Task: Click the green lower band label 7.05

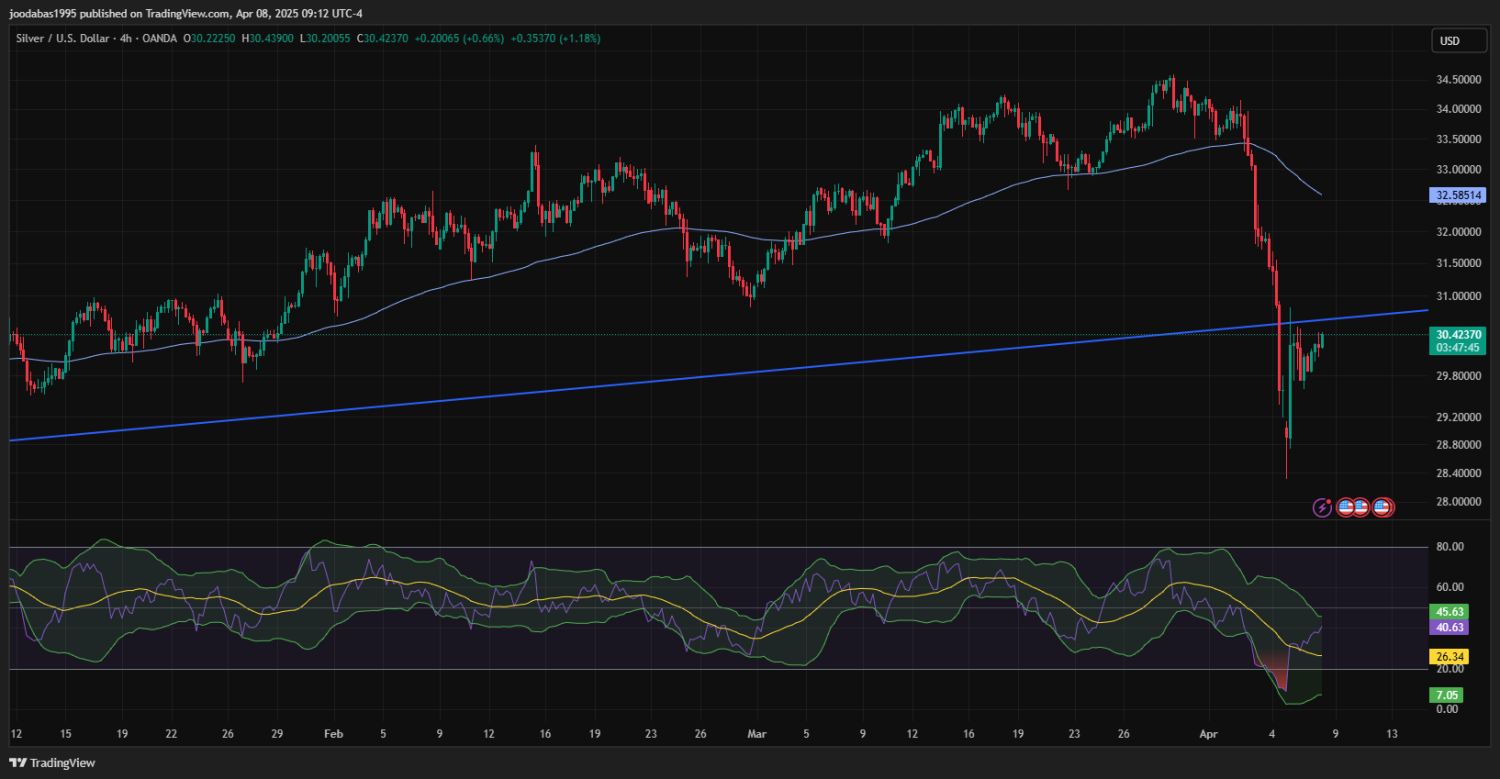Action: click(1449, 695)
